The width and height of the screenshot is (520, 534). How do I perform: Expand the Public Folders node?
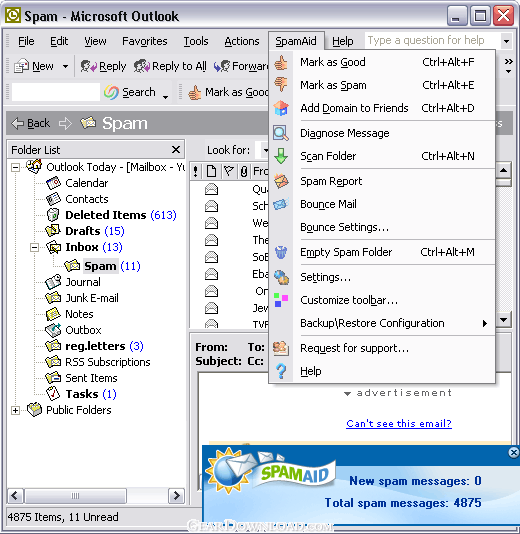(x=15, y=410)
